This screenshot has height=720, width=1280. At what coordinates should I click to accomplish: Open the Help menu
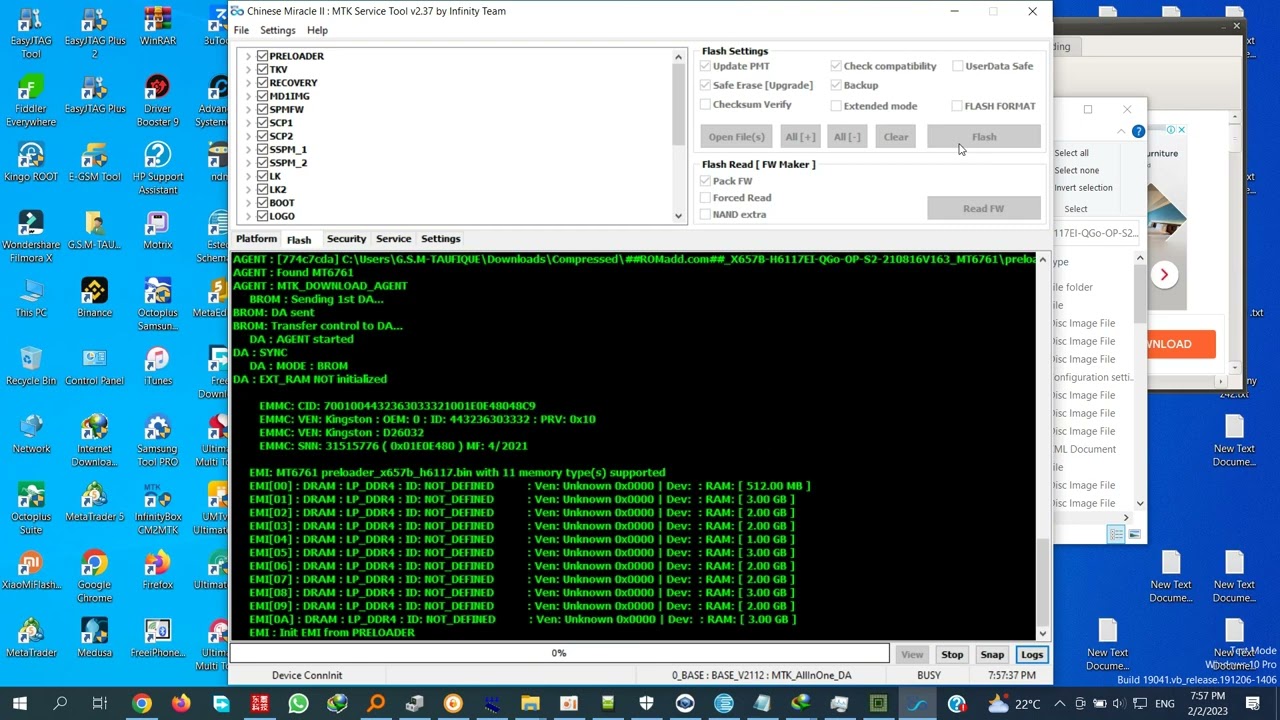(317, 30)
